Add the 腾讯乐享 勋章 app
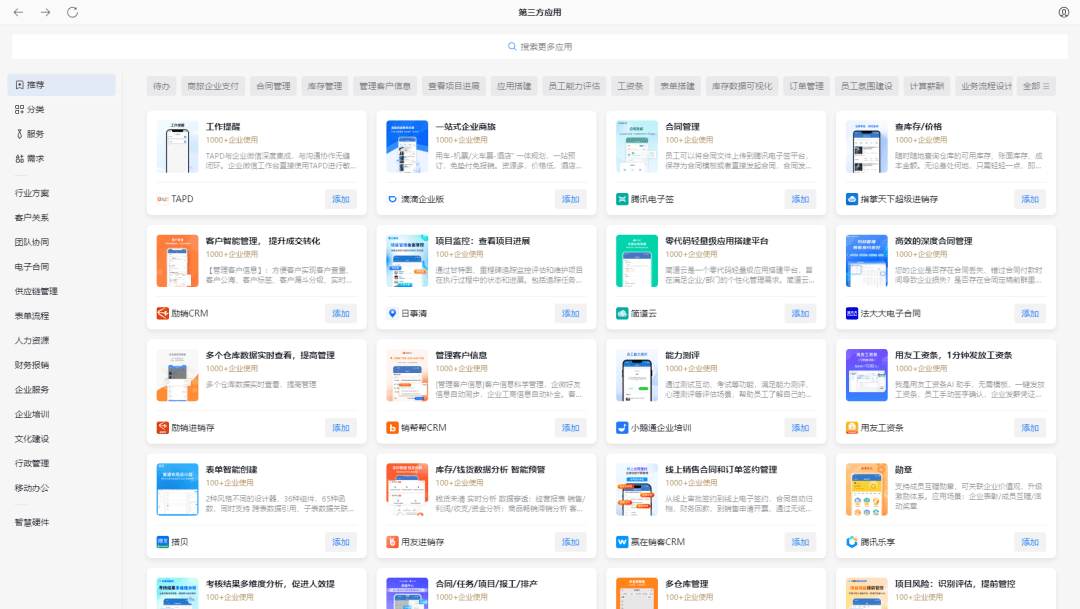Screen dimensions: 1080x609 [1030, 542]
